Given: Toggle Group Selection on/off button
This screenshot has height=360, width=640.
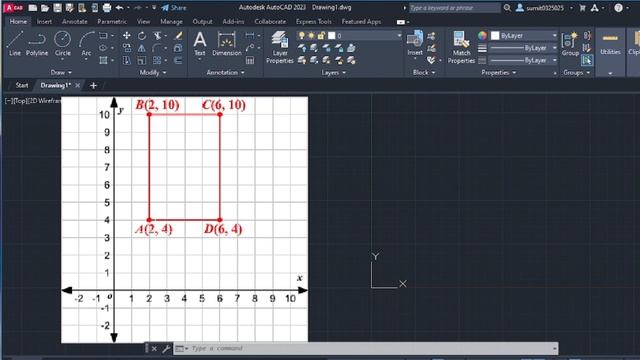Looking at the screenshot, I should click(587, 60).
